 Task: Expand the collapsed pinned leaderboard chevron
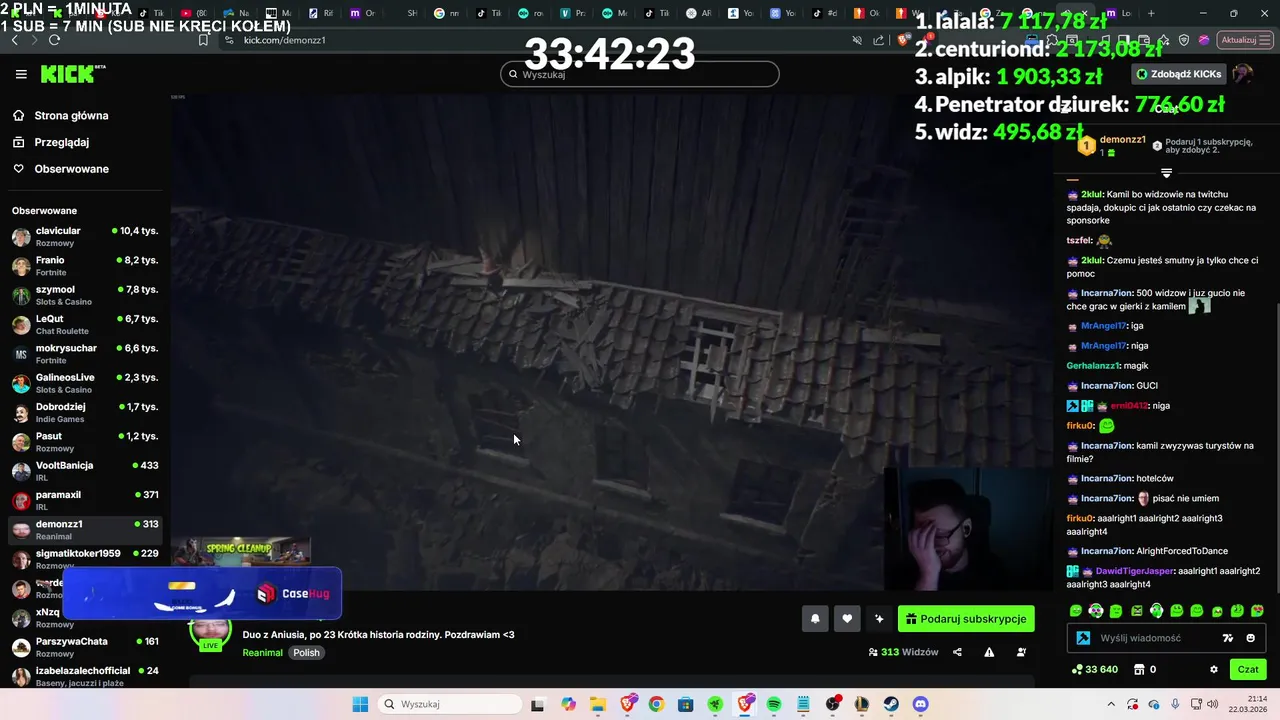click(1166, 173)
